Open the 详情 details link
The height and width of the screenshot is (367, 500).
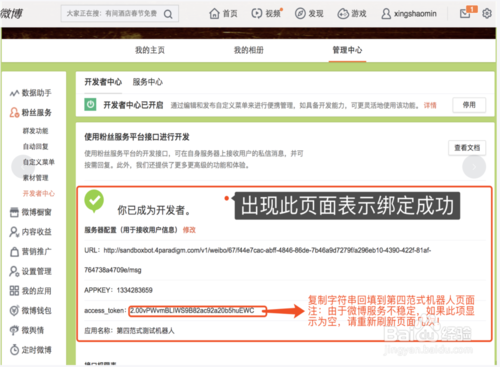coord(430,105)
